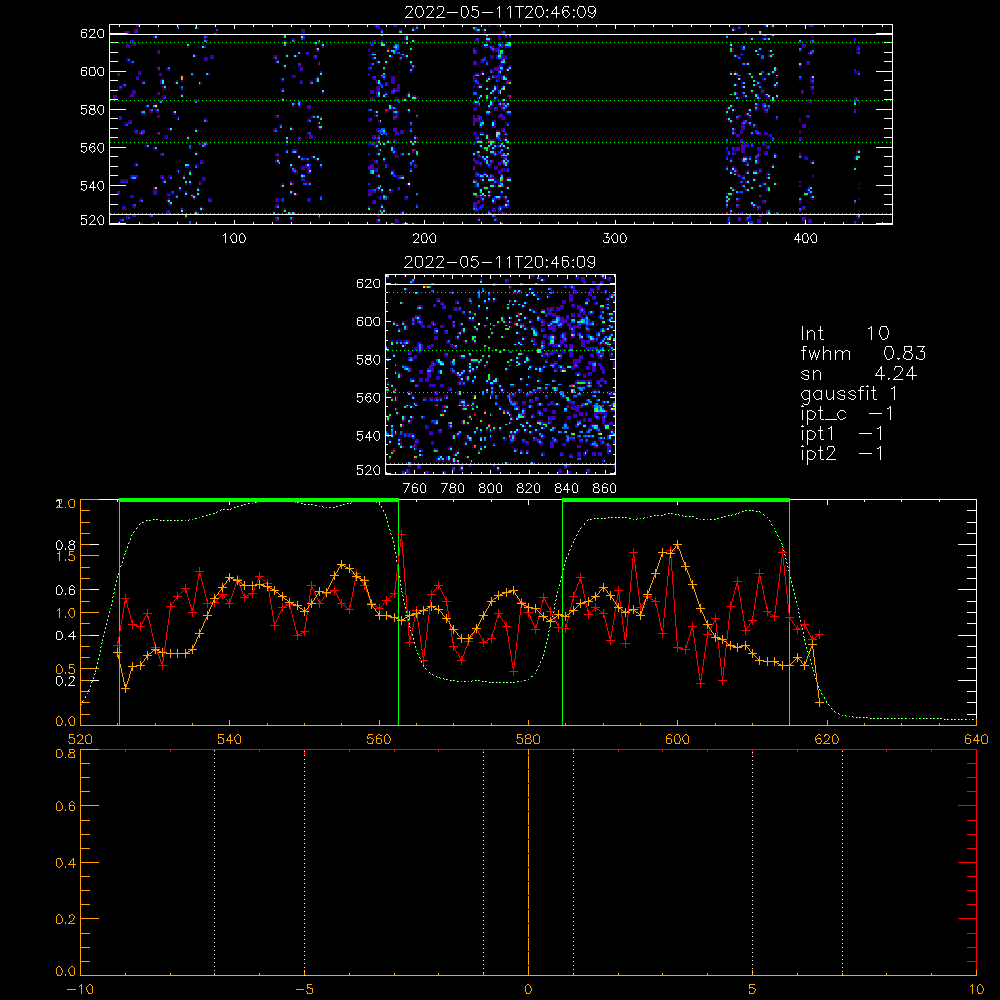Click x-axis label 760 on middle image
Viewport: 1000px width, 1000px height.
(x=415, y=489)
